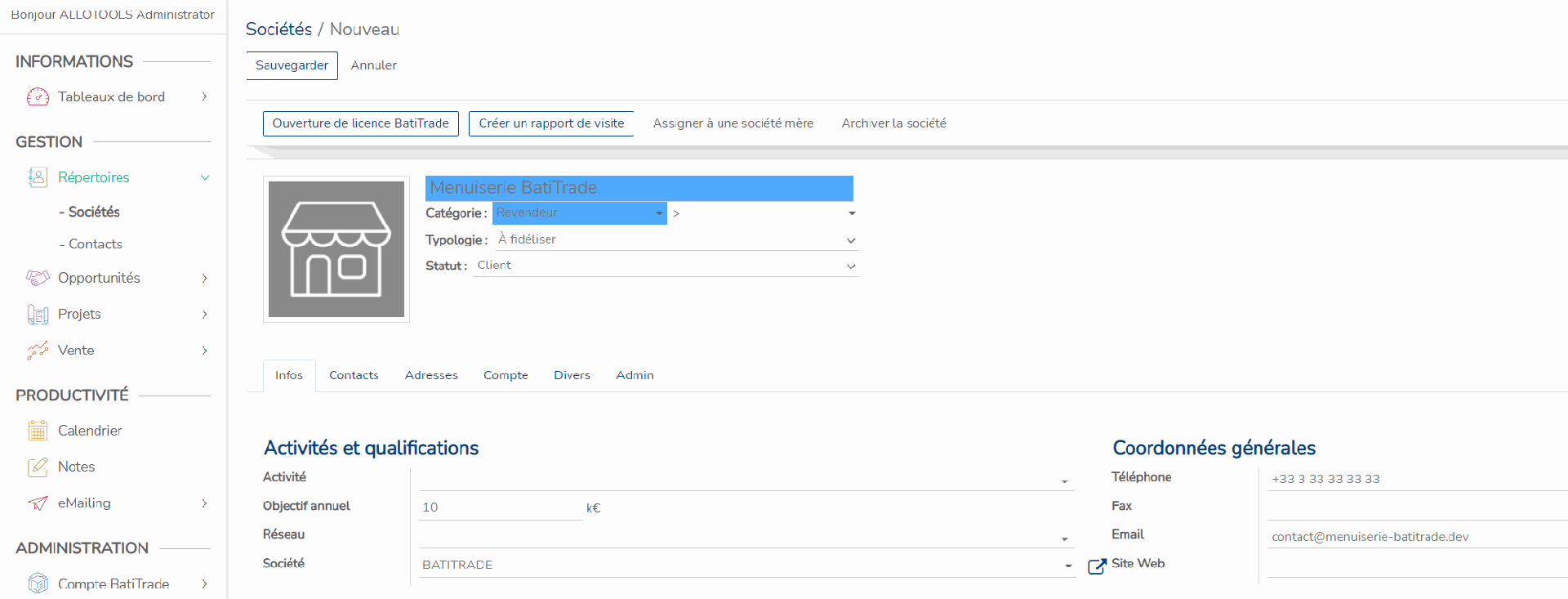
Task: Click the eMailing paper plane icon
Action: pos(38,503)
